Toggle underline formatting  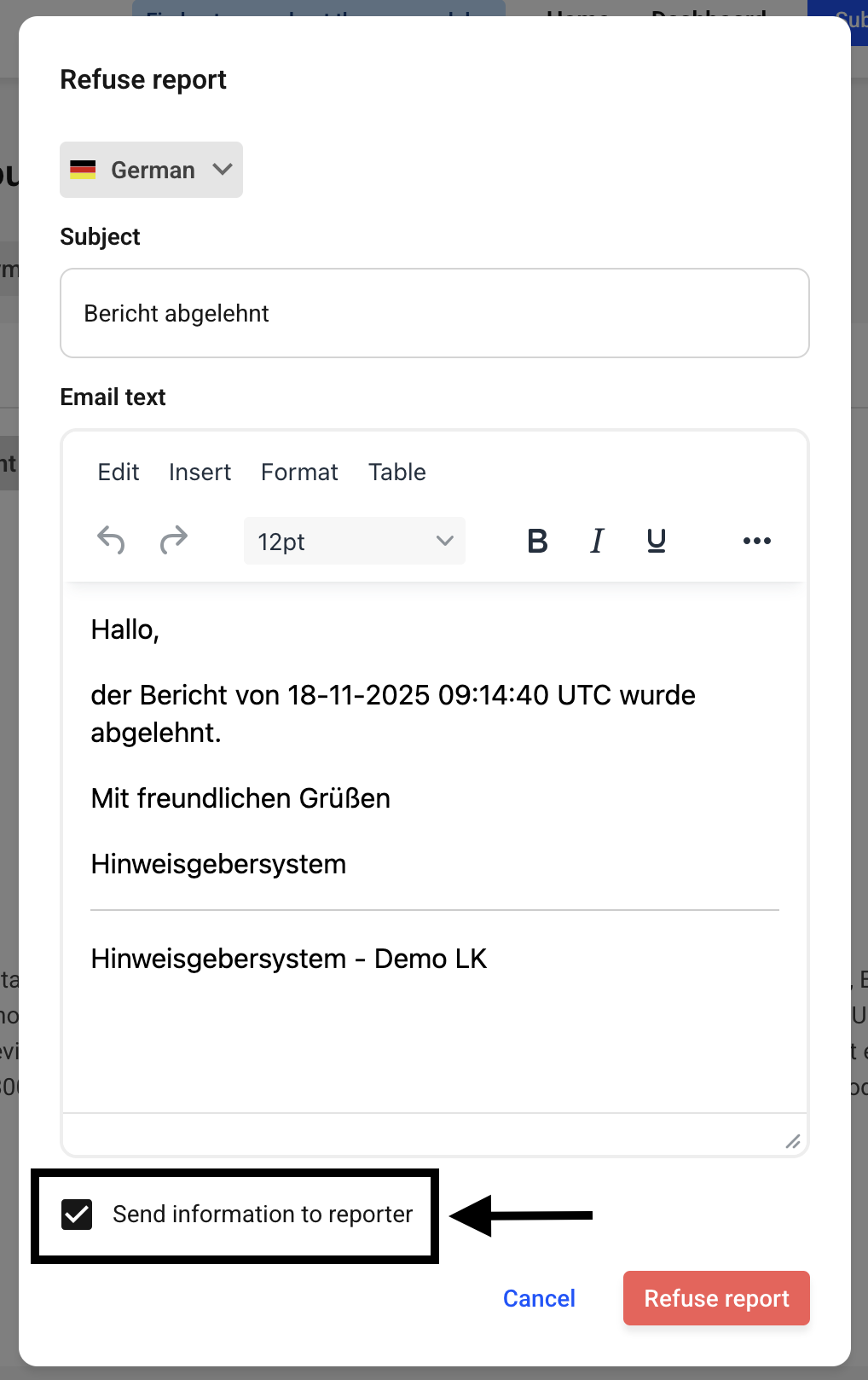tap(656, 541)
